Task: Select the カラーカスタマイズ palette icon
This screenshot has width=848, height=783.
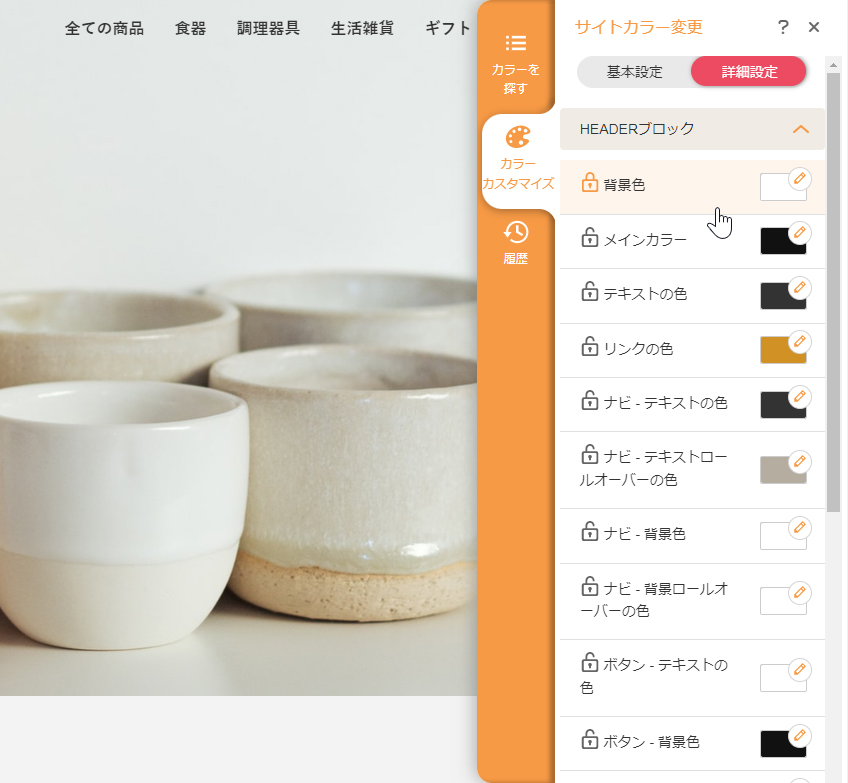Action: (x=518, y=137)
